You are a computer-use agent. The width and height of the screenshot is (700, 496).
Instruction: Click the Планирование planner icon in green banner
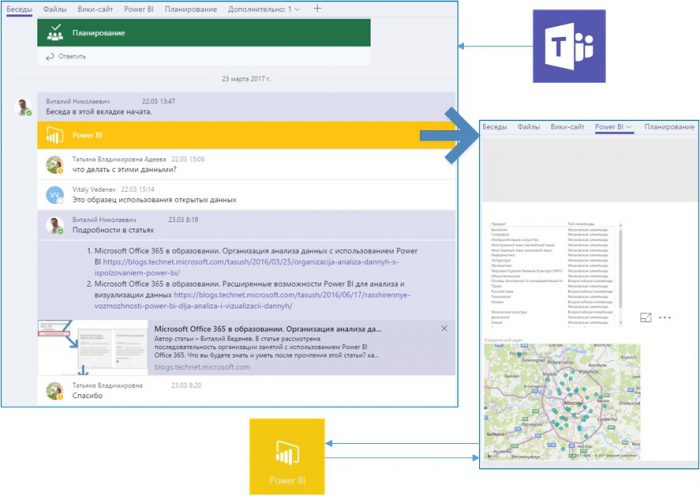[55, 33]
